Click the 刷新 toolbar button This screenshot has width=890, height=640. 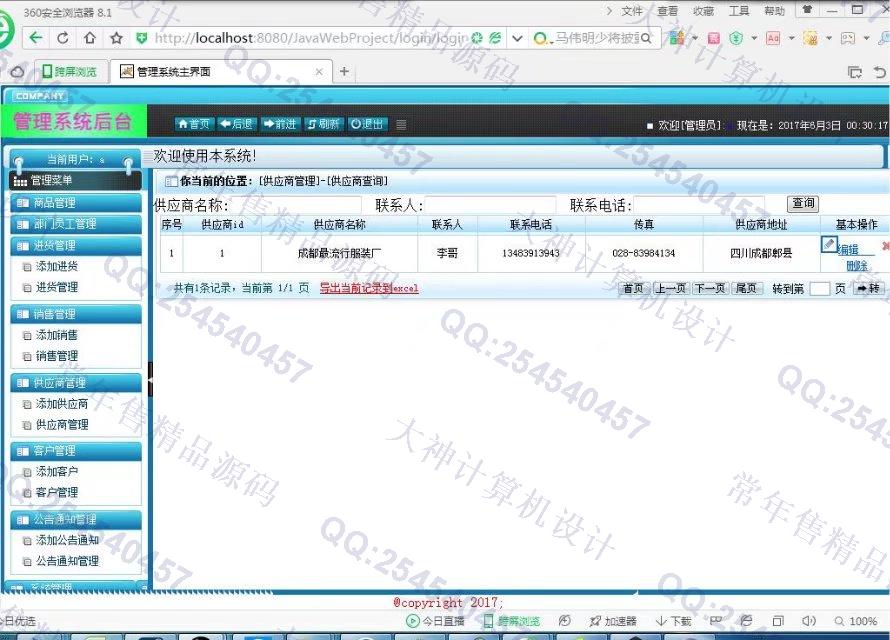click(x=324, y=124)
